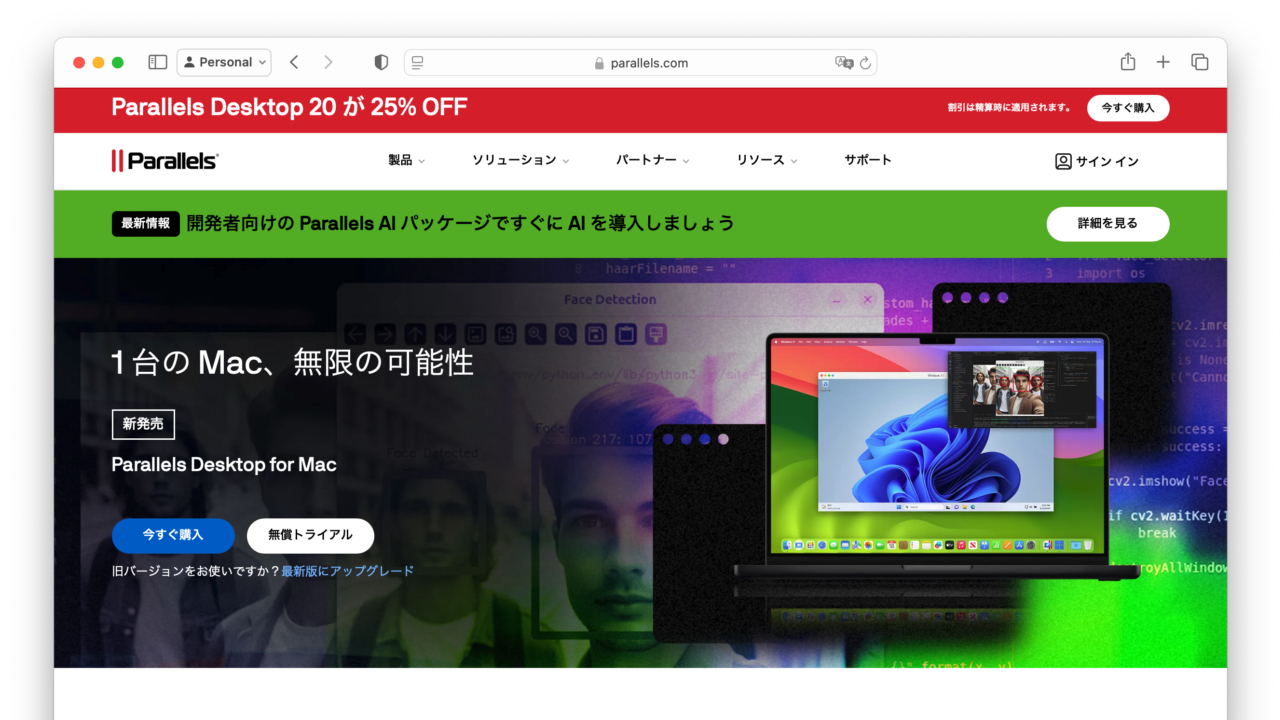Click the green banner AI package headline
Screen dimensions: 1280x720
pos(460,223)
